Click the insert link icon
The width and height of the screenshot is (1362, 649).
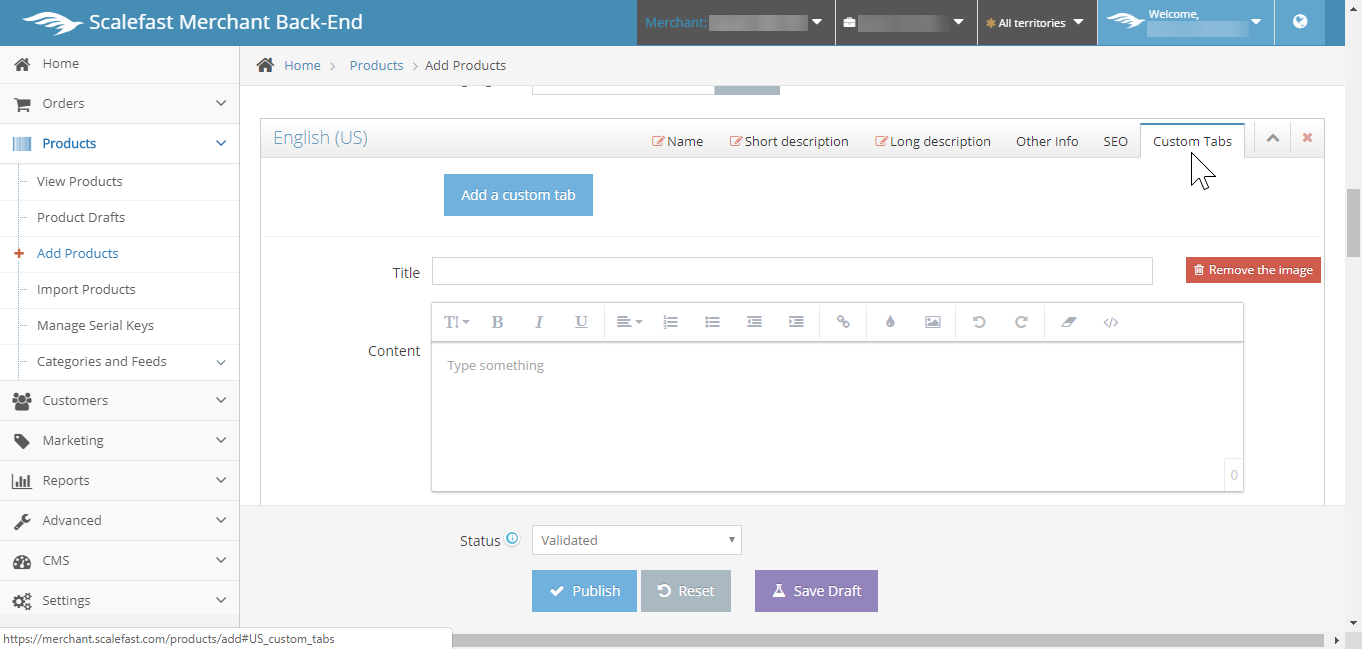pyautogui.click(x=843, y=322)
